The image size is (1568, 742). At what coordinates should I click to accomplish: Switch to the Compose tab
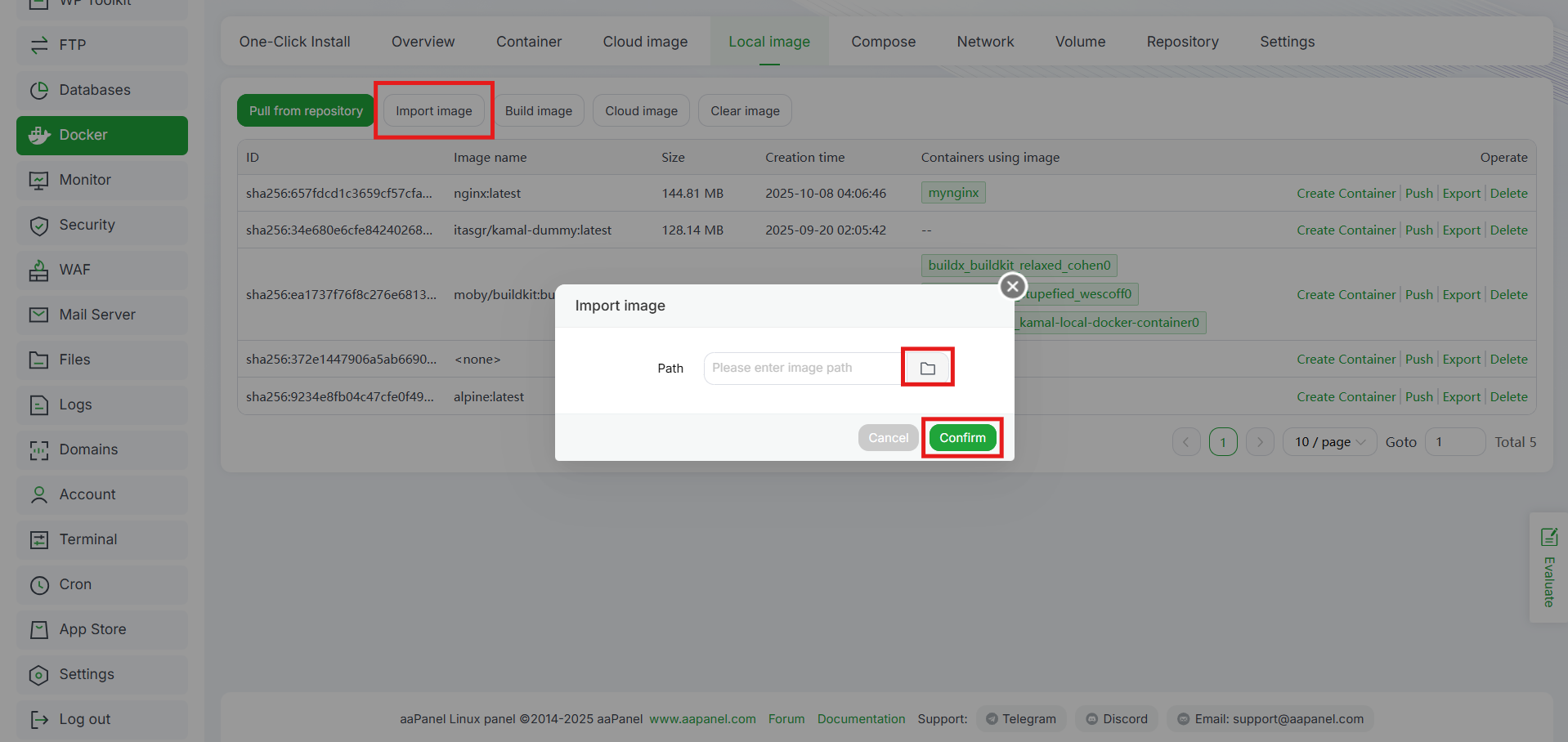tap(883, 42)
